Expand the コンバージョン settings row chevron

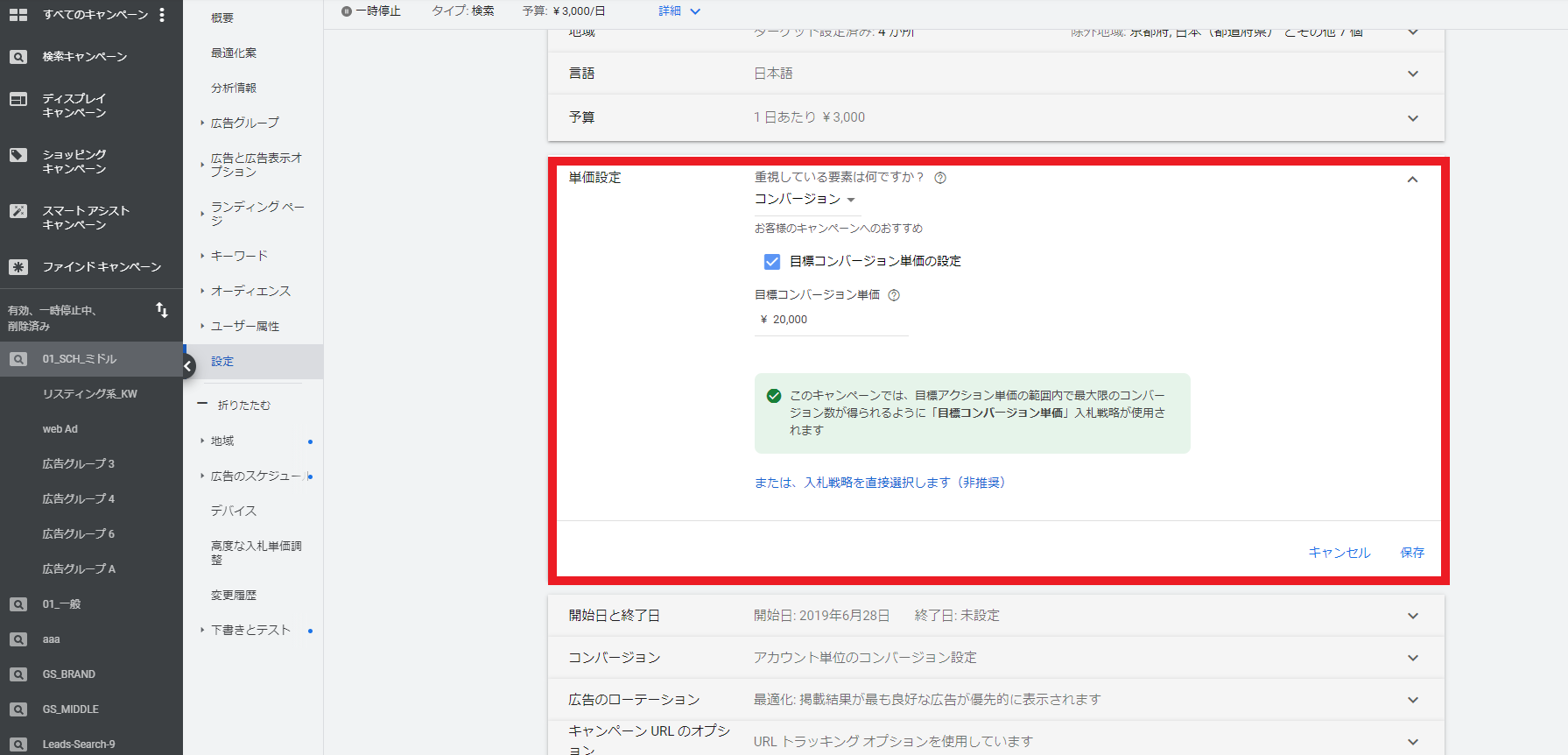coord(1412,658)
